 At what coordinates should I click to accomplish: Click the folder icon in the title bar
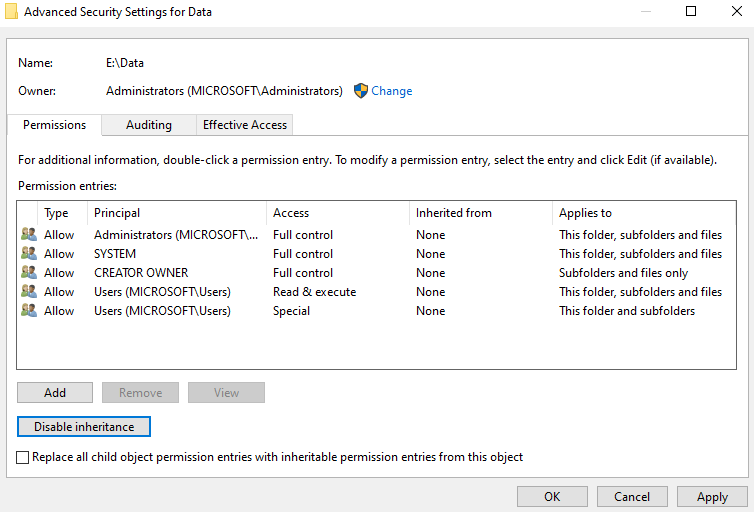(11, 11)
